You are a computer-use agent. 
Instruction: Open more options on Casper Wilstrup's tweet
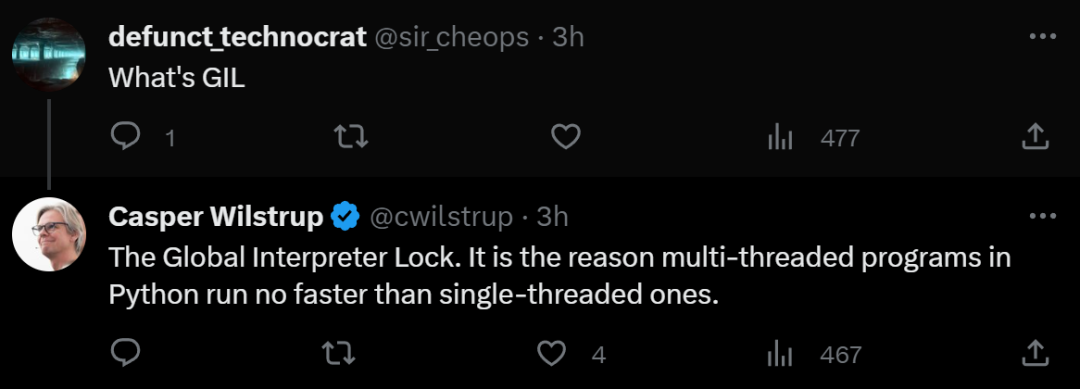coord(1042,215)
